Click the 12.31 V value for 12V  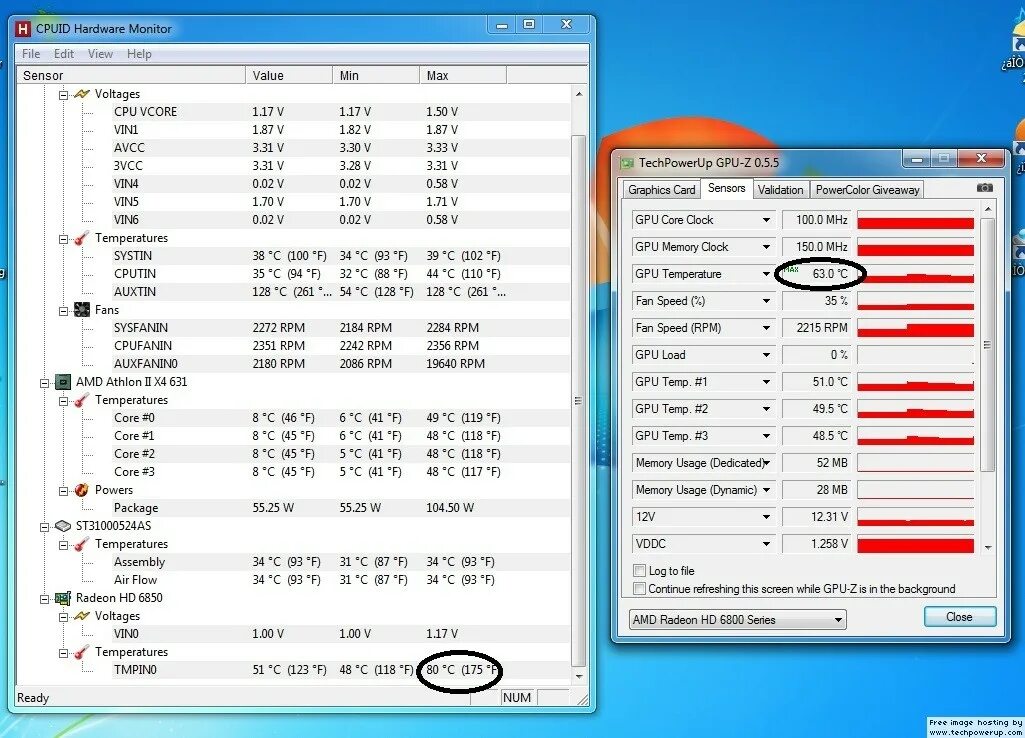tap(829, 517)
